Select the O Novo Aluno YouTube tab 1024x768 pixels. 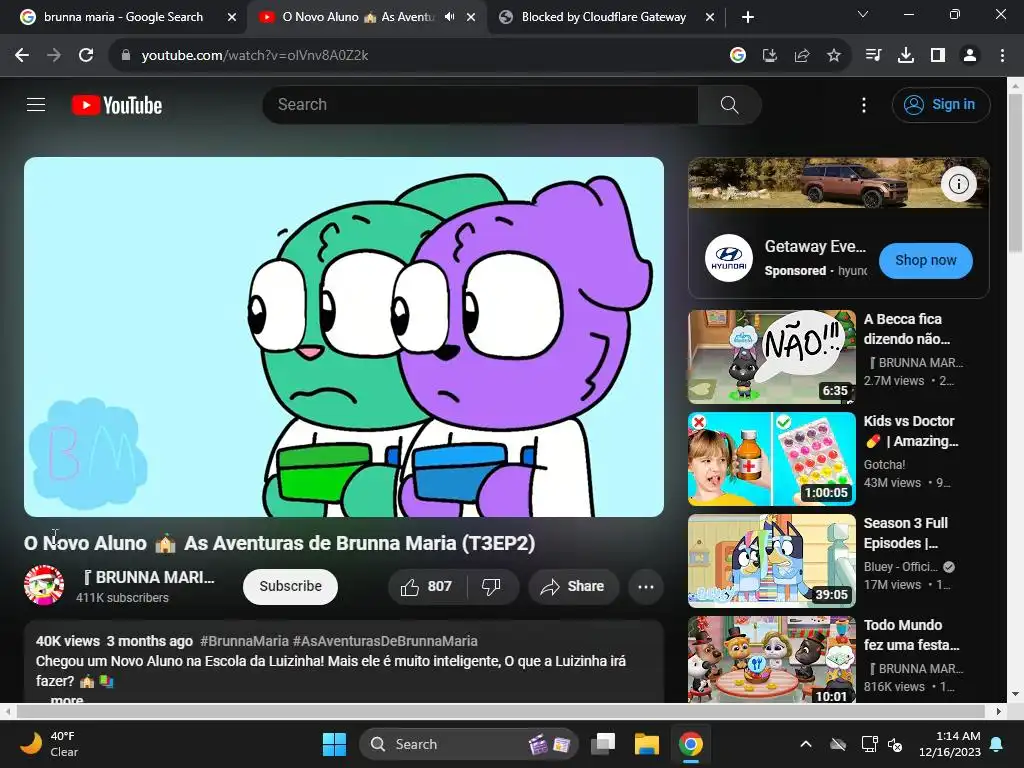coord(357,17)
